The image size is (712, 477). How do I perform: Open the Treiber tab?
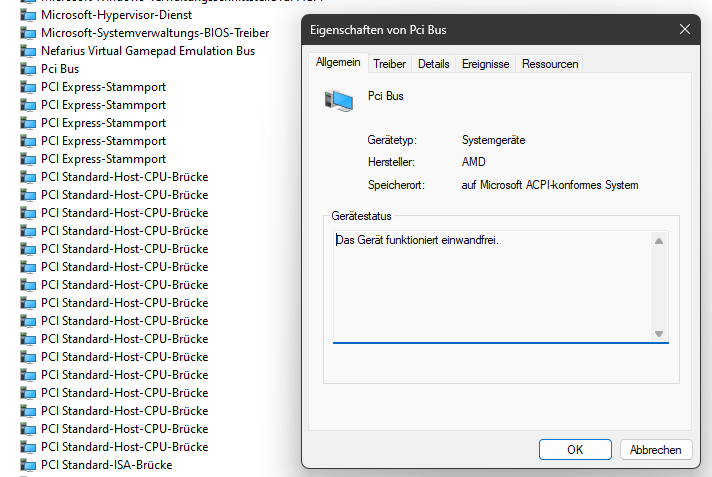[x=389, y=64]
